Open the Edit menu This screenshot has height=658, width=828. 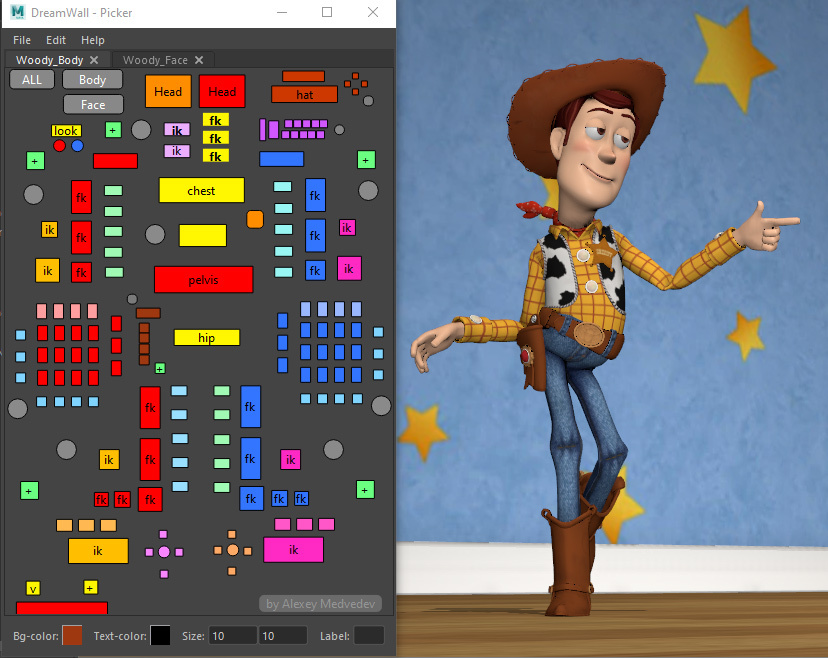55,40
